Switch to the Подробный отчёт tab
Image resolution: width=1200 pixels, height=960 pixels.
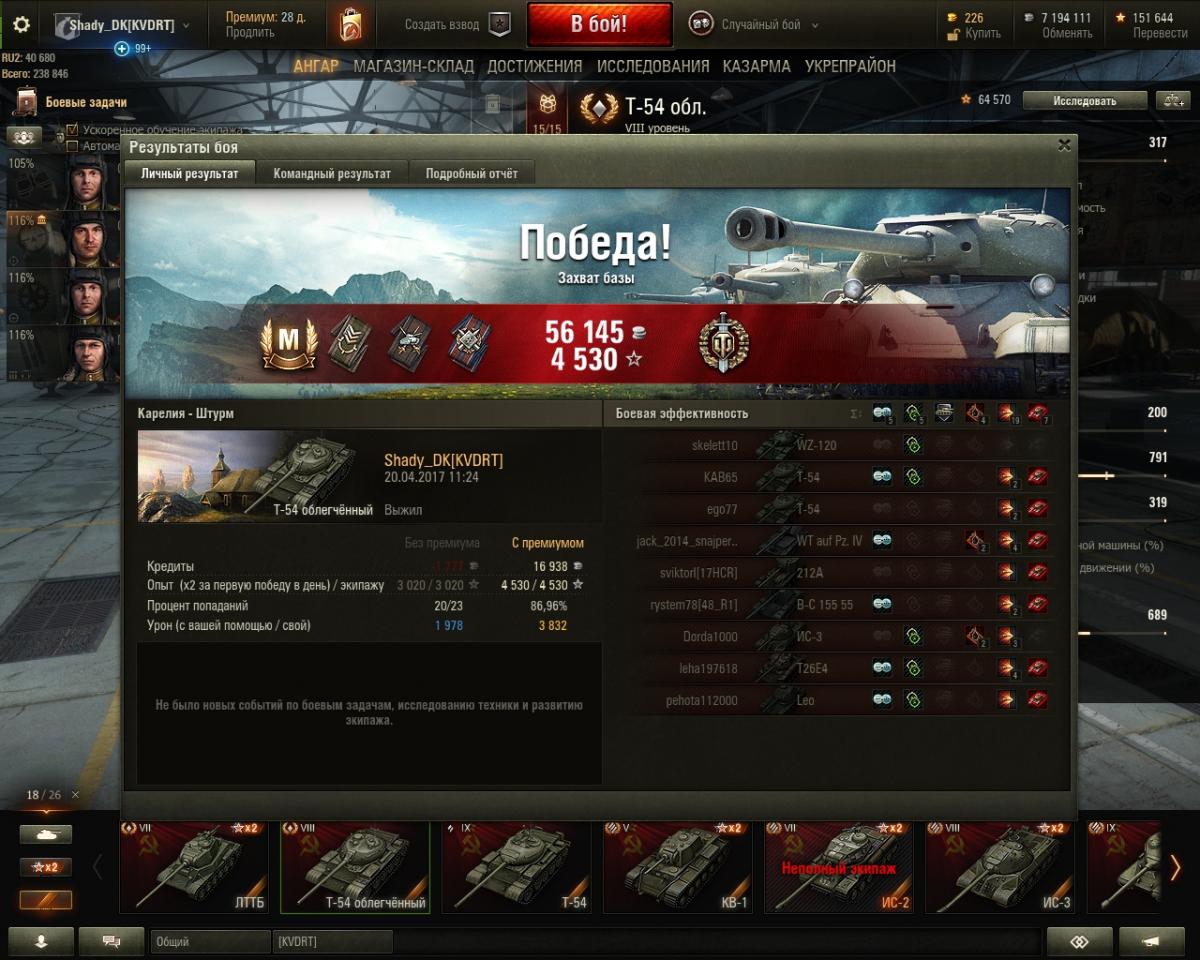pos(472,173)
